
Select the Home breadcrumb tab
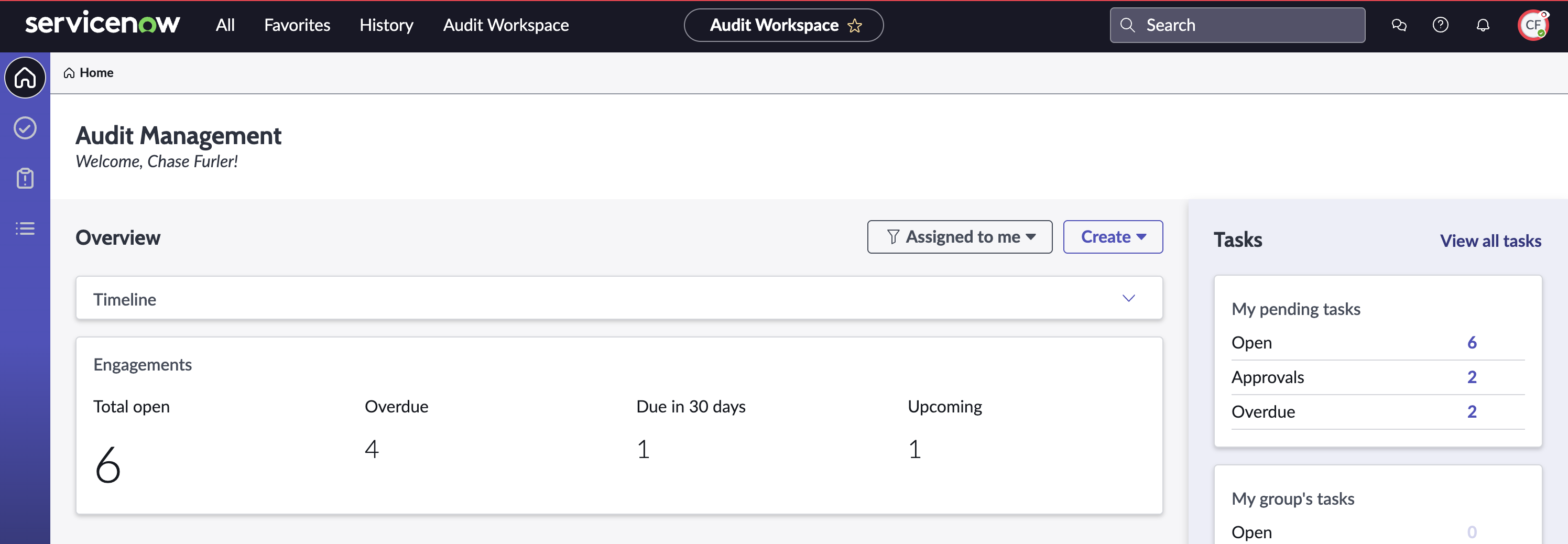coord(89,73)
